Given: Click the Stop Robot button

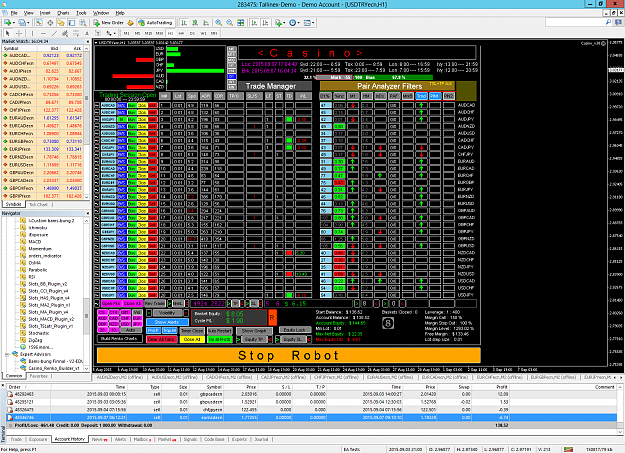Looking at the screenshot, I should coord(288,355).
